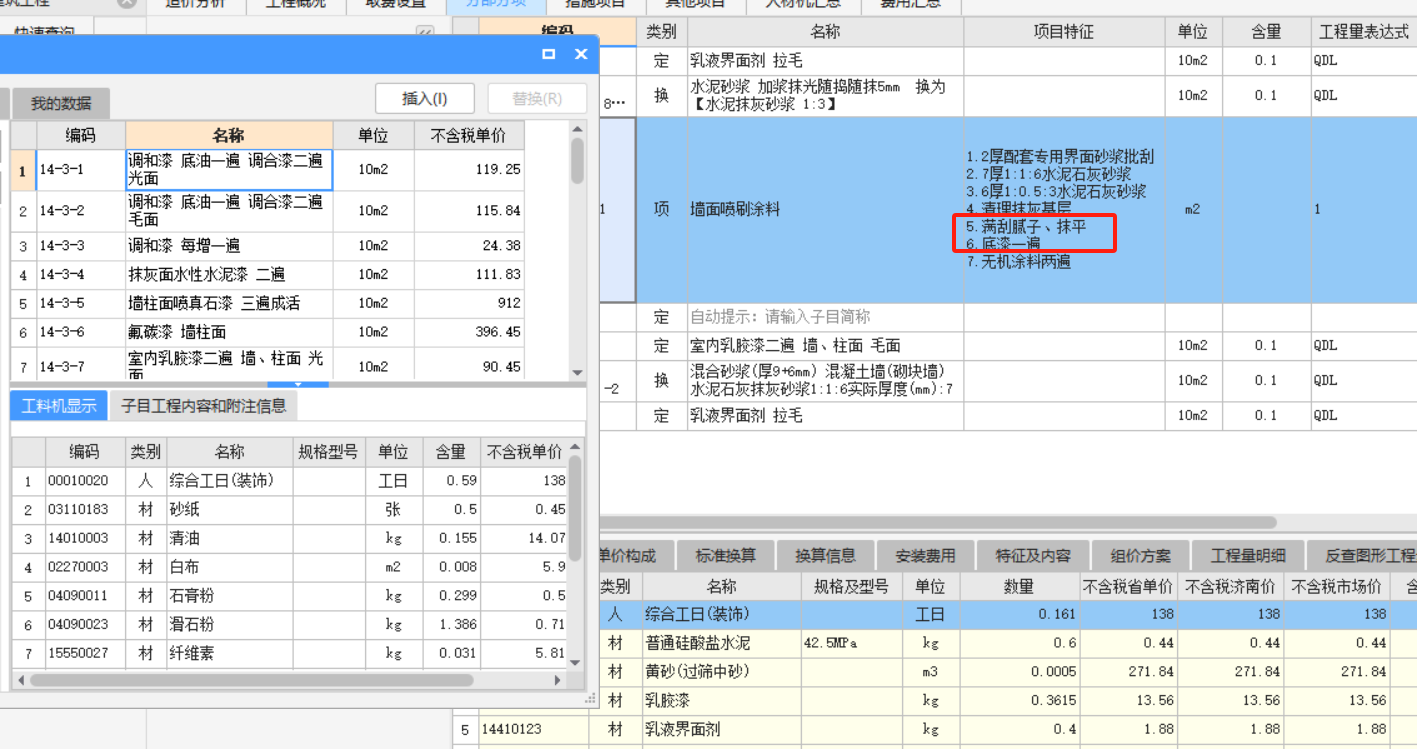Select quota row 14-3-7

267,364
